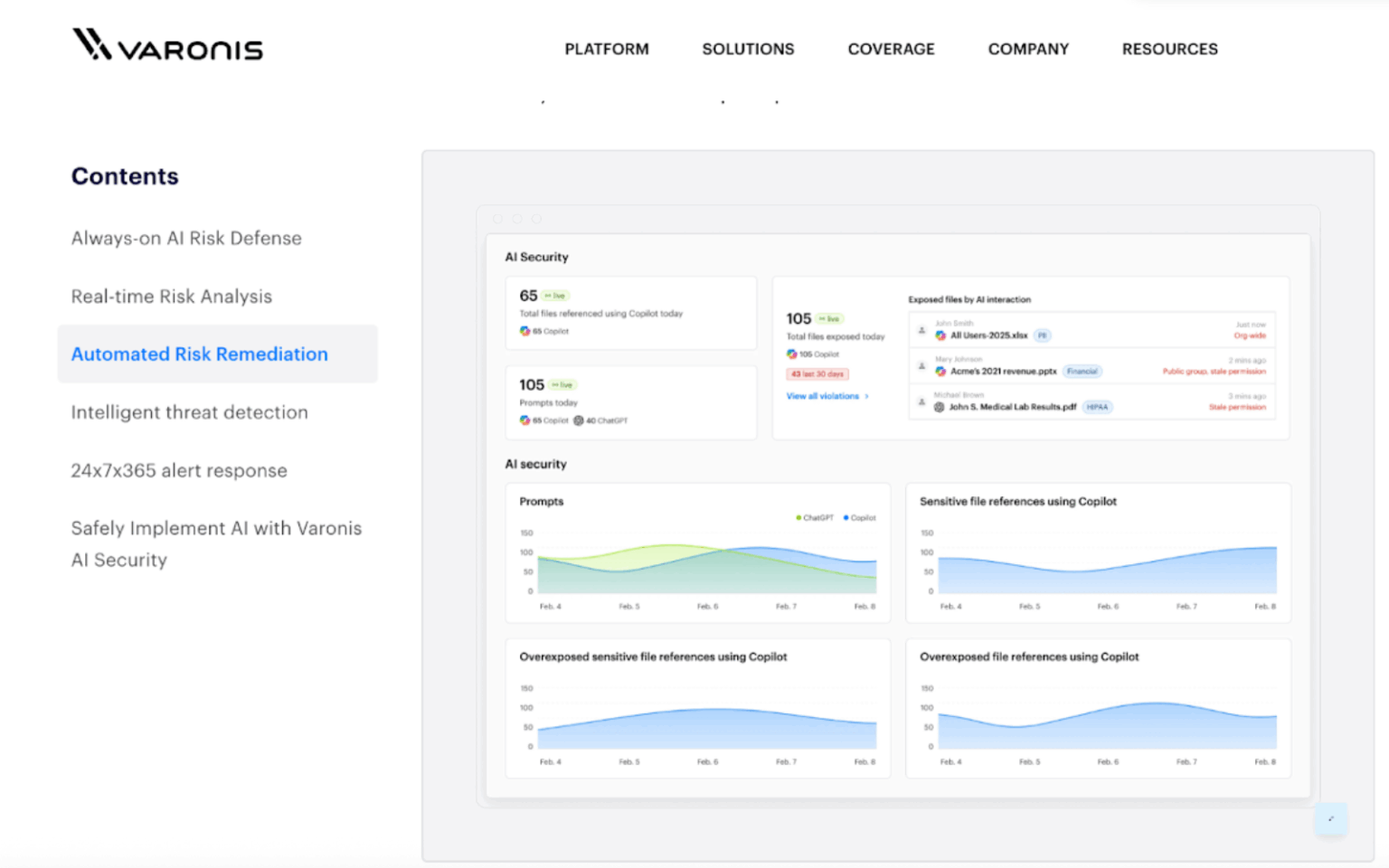This screenshot has width=1389, height=868.
Task: Select All Users-2025.xlsx exposed file row
Action: (x=1092, y=330)
